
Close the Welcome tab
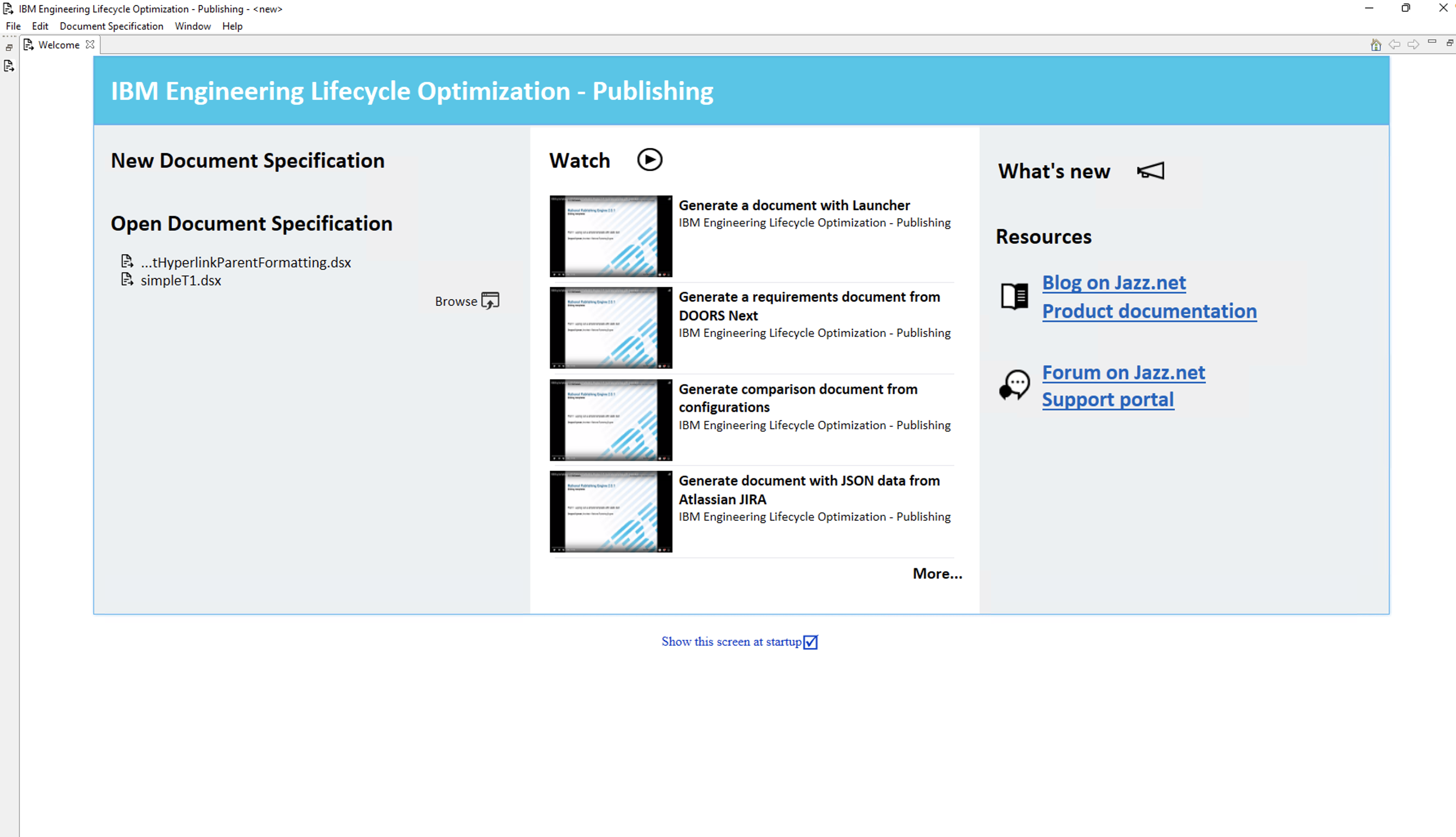[x=90, y=44]
